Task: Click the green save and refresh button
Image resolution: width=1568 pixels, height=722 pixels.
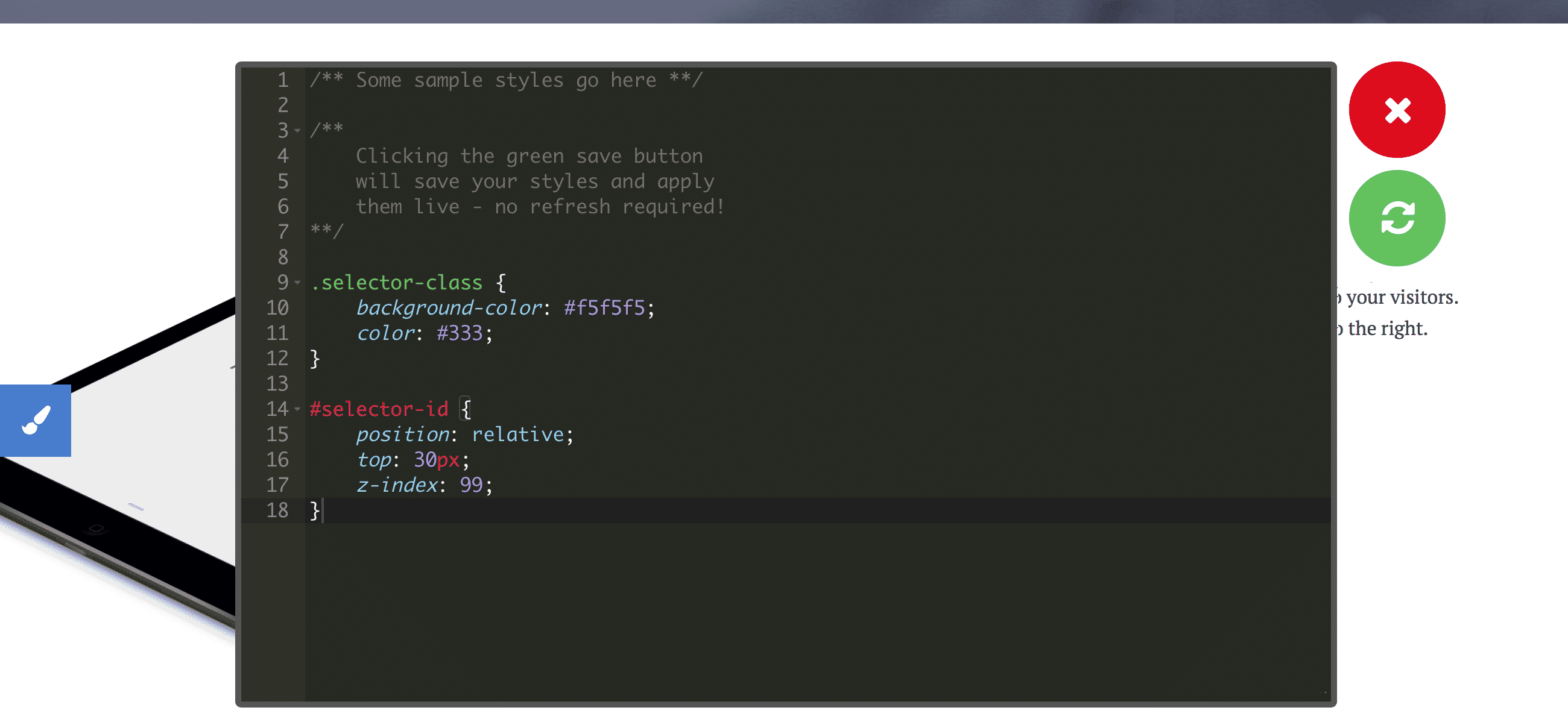Action: [1396, 218]
